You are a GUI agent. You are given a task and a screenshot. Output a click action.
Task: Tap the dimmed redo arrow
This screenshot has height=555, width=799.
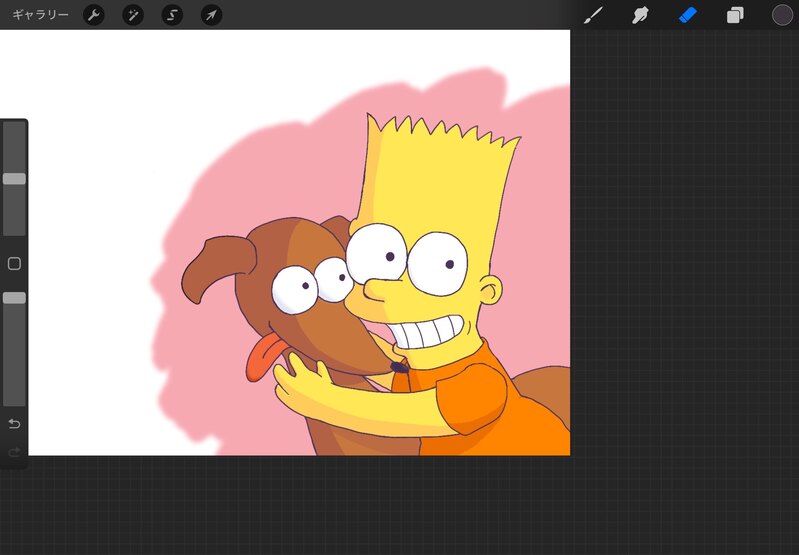coord(14,452)
